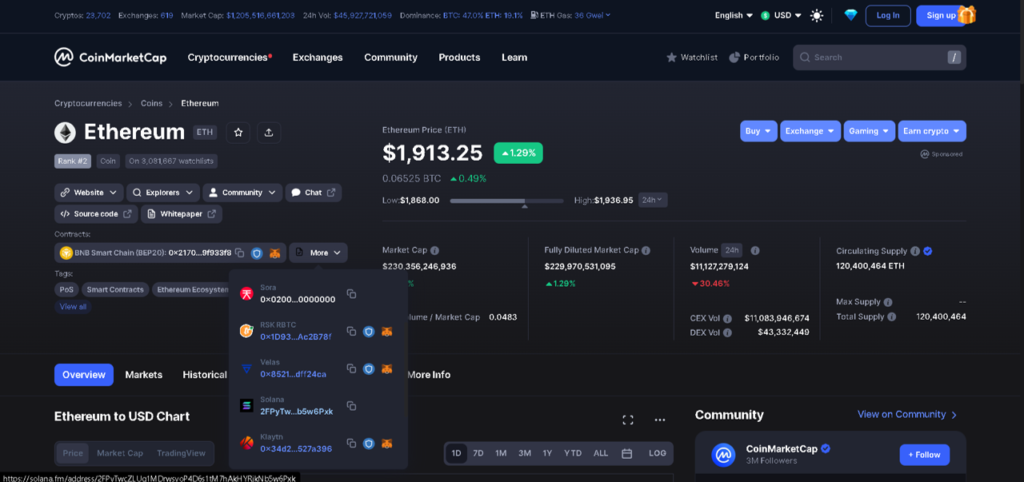Add Ethereum to watchlist with star icon
Viewport: 1024px width, 482px height.
click(238, 133)
